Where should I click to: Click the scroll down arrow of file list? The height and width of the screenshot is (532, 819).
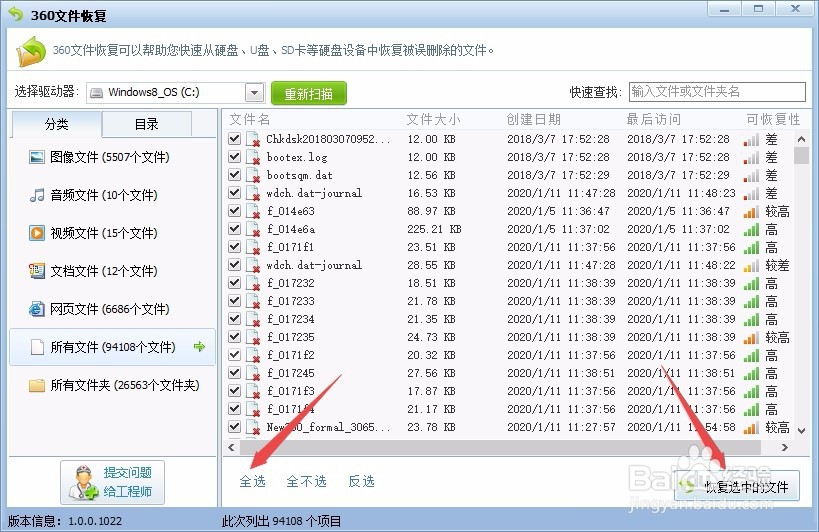pos(801,430)
